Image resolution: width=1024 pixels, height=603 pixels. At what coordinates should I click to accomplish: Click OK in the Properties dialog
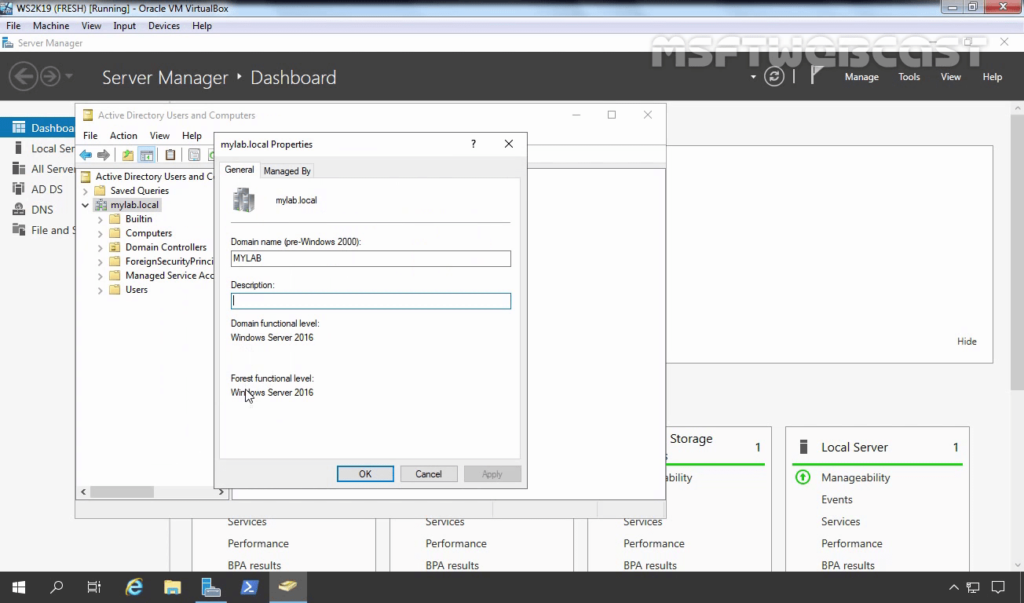tap(365, 474)
